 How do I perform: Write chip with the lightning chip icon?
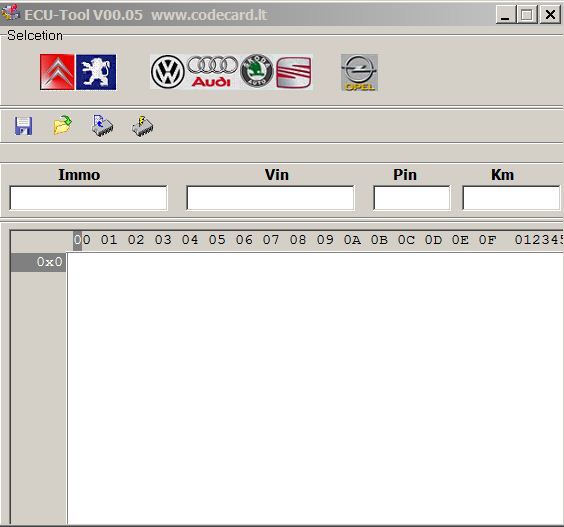[142, 126]
